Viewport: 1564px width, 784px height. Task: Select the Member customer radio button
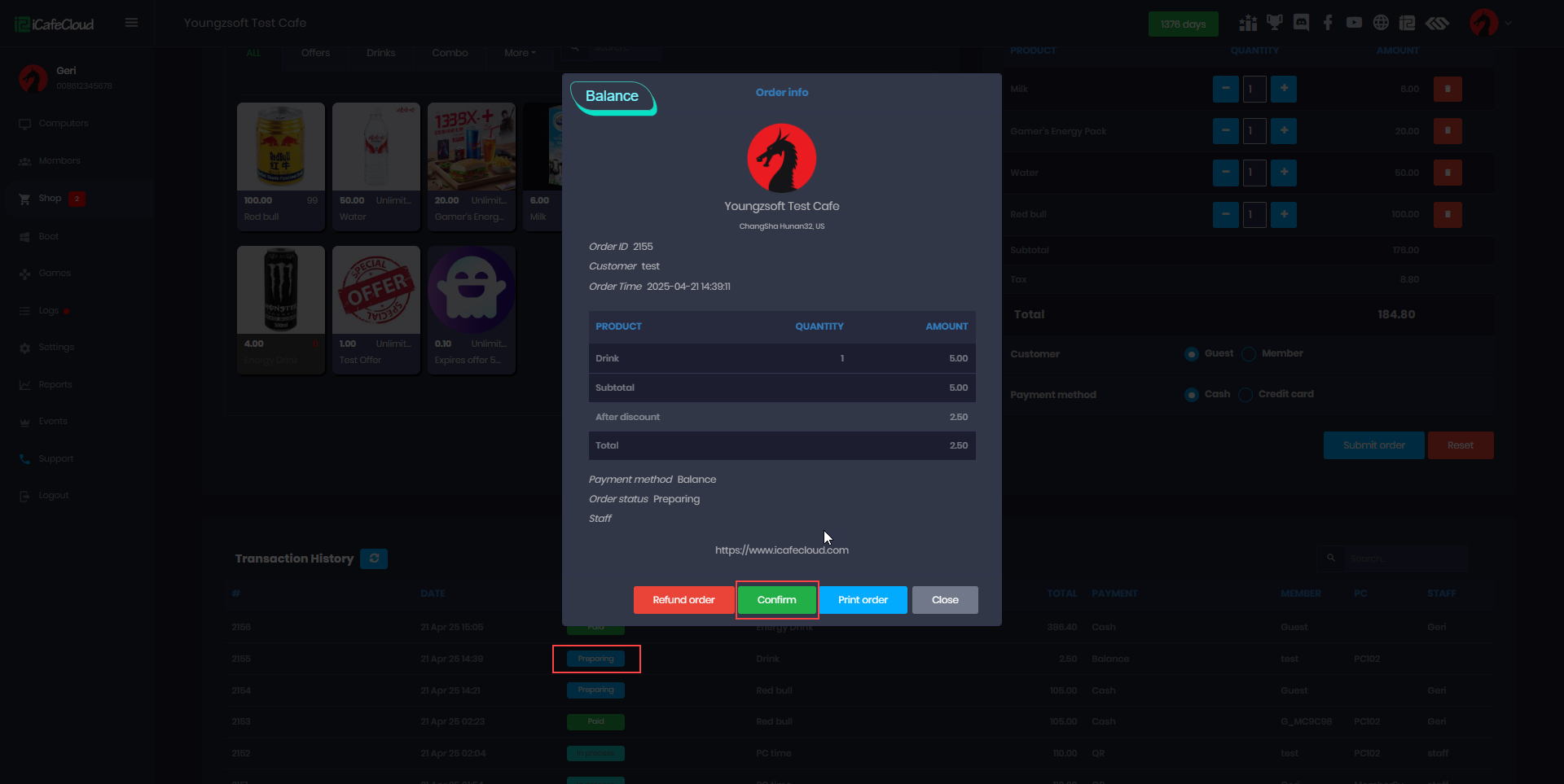[x=1249, y=354]
